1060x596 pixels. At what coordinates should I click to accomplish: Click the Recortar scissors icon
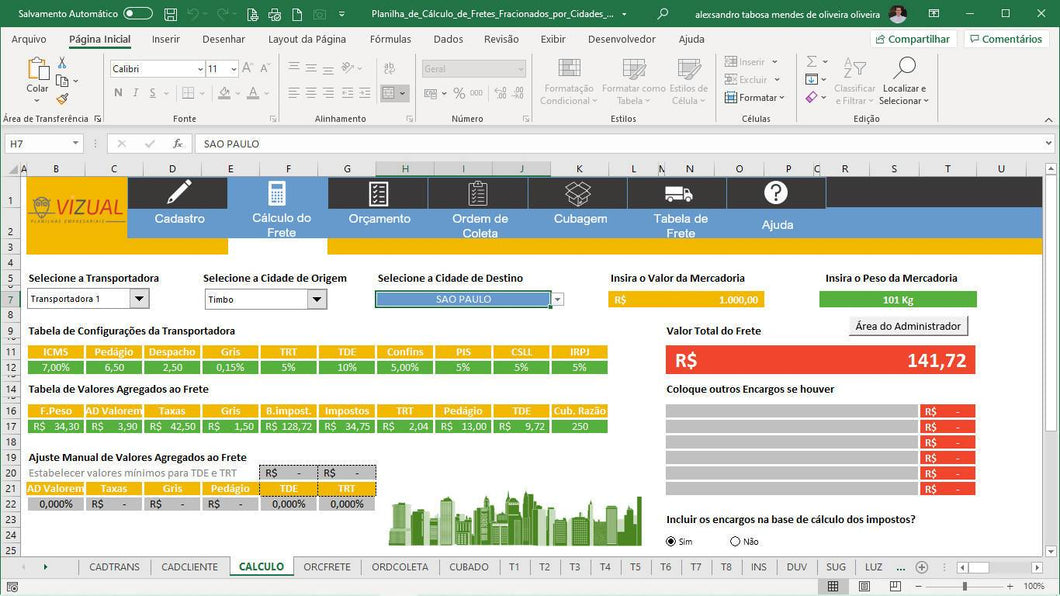(62, 63)
